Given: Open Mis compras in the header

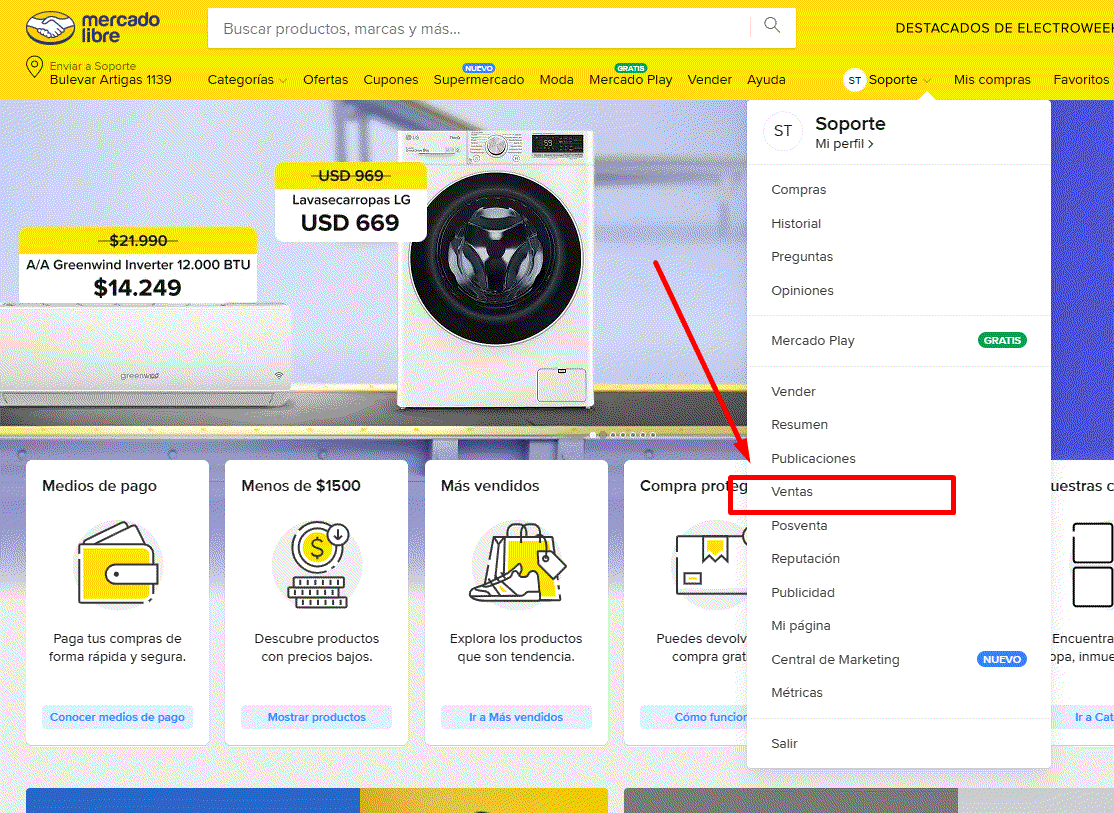Looking at the screenshot, I should tap(992, 80).
